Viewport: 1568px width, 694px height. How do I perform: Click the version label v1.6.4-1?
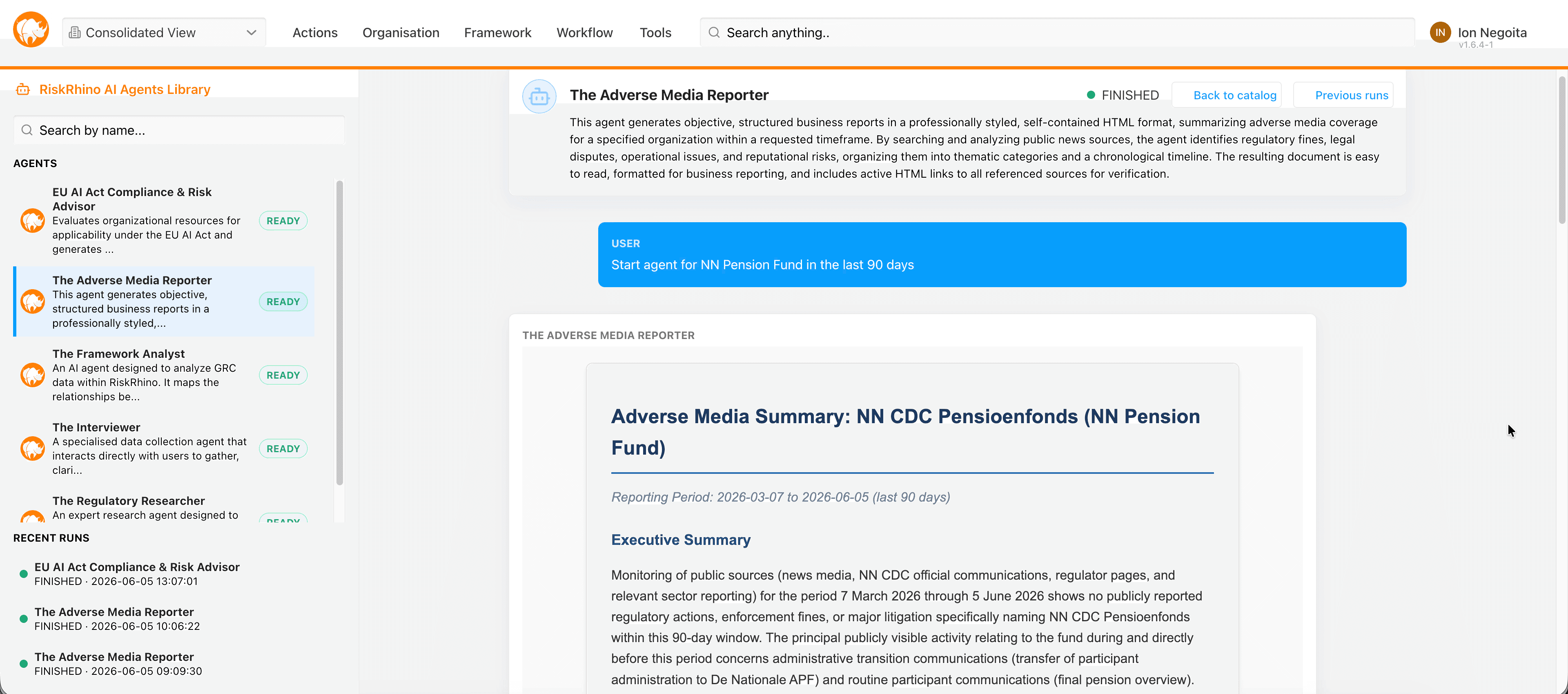click(1475, 45)
